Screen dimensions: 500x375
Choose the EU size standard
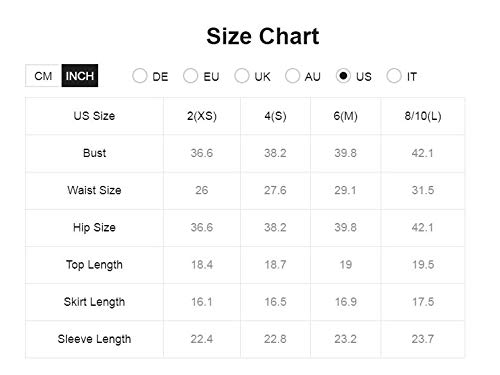click(190, 76)
